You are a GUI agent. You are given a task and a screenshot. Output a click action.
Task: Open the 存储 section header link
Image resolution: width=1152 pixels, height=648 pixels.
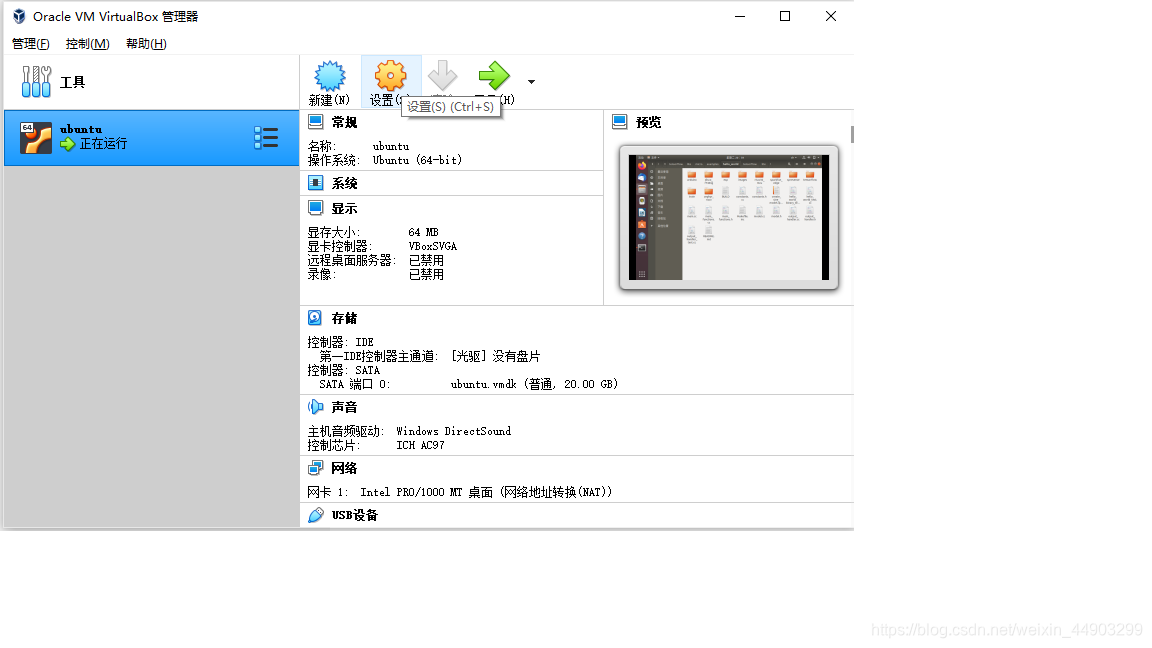click(344, 318)
